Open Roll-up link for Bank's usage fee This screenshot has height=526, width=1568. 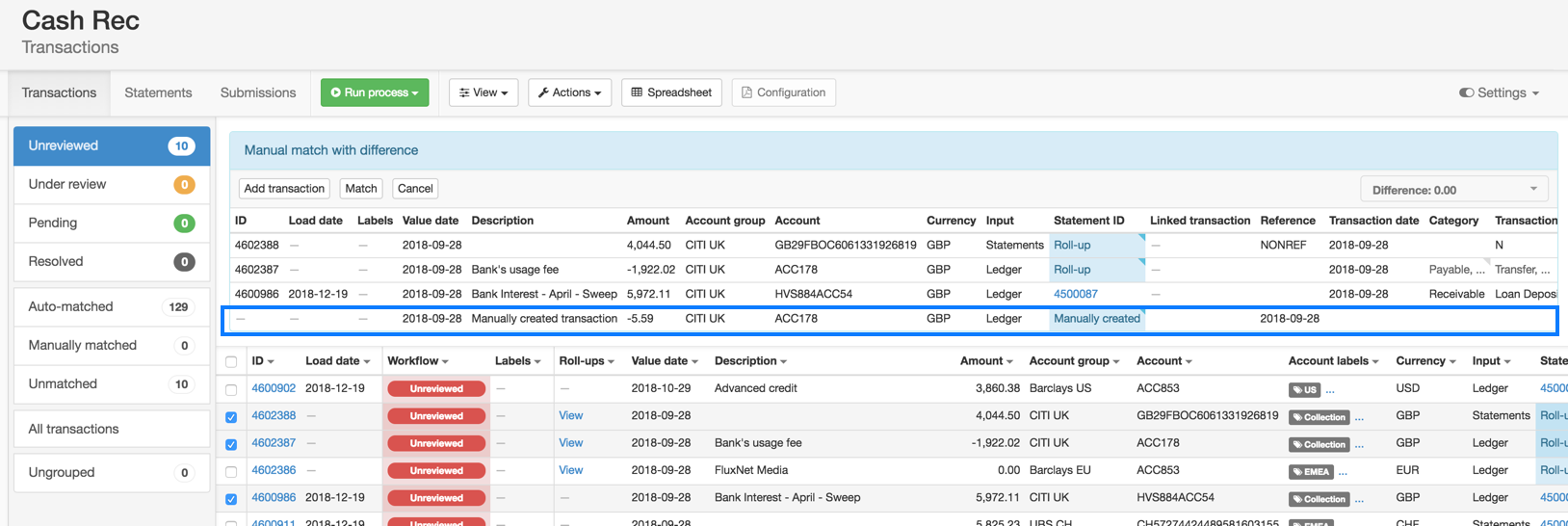(1072, 269)
